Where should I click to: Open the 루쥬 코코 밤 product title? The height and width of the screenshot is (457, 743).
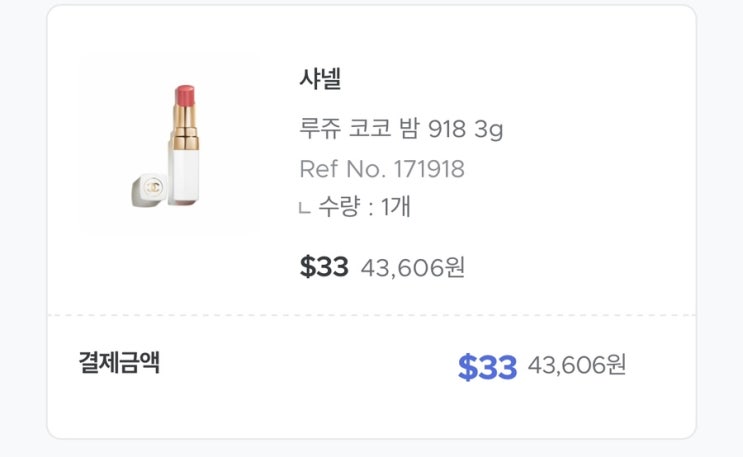pos(360,129)
